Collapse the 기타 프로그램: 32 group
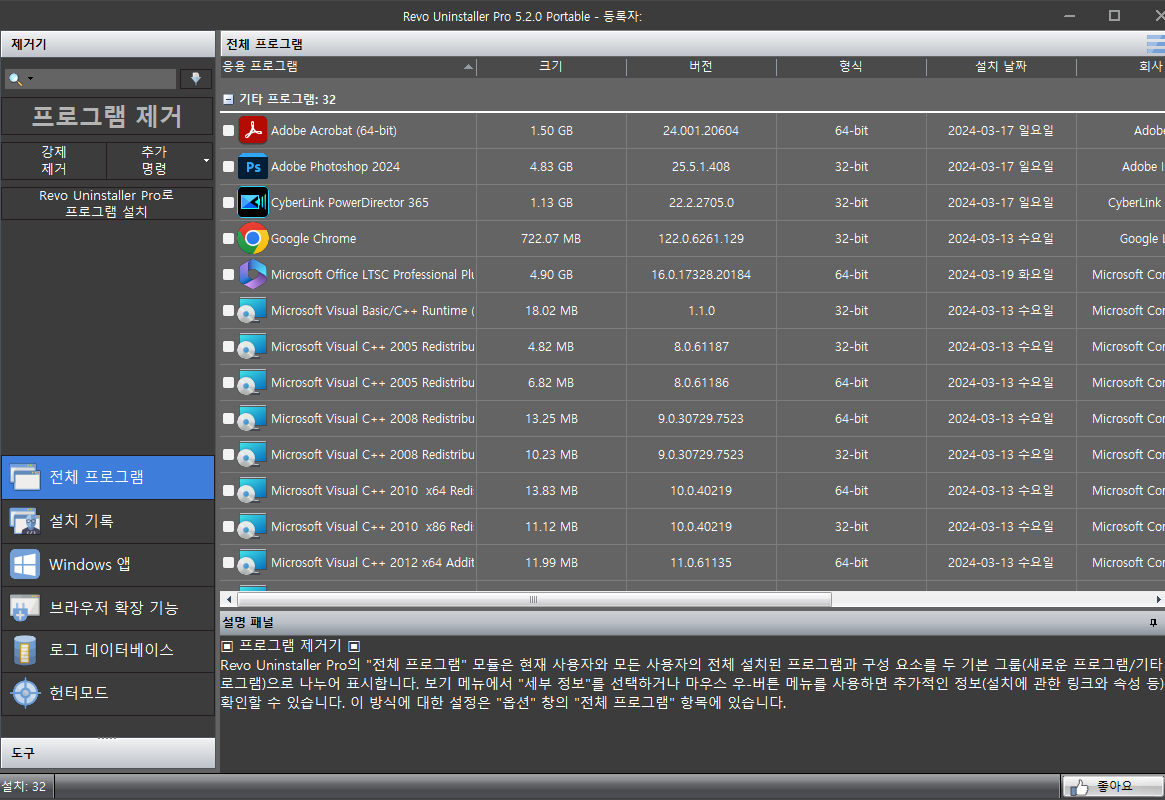Viewport: 1165px width, 800px height. click(228, 99)
